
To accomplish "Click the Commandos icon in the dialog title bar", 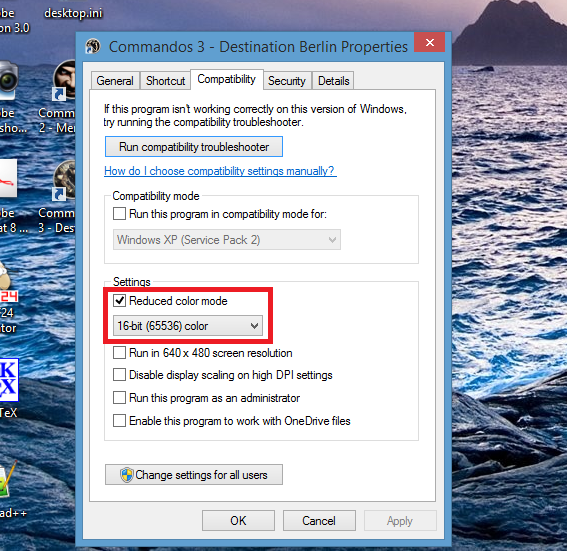I will click(93, 46).
